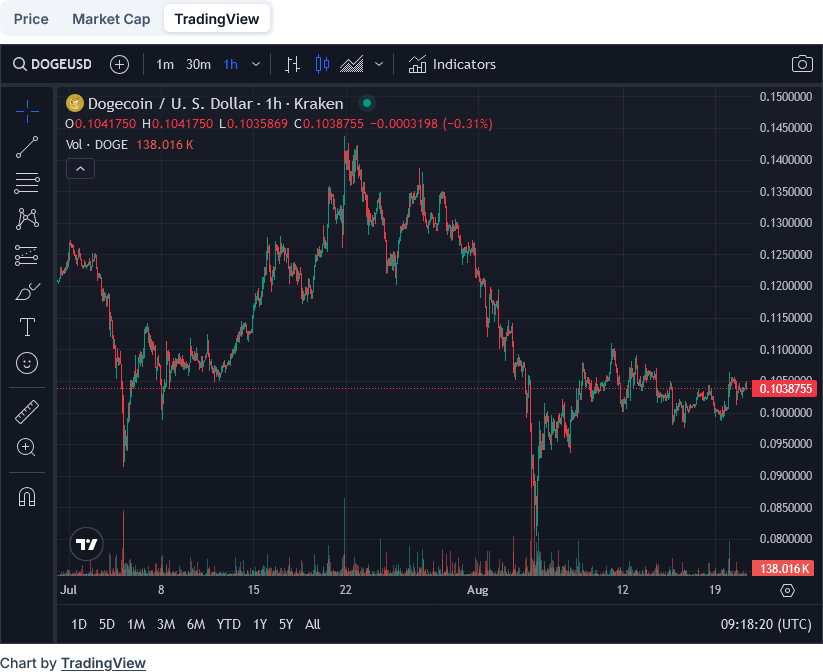Image resolution: width=823 pixels, height=672 pixels.
Task: Click the 09:18:20 (UTC) timezone clock
Action: [x=766, y=624]
